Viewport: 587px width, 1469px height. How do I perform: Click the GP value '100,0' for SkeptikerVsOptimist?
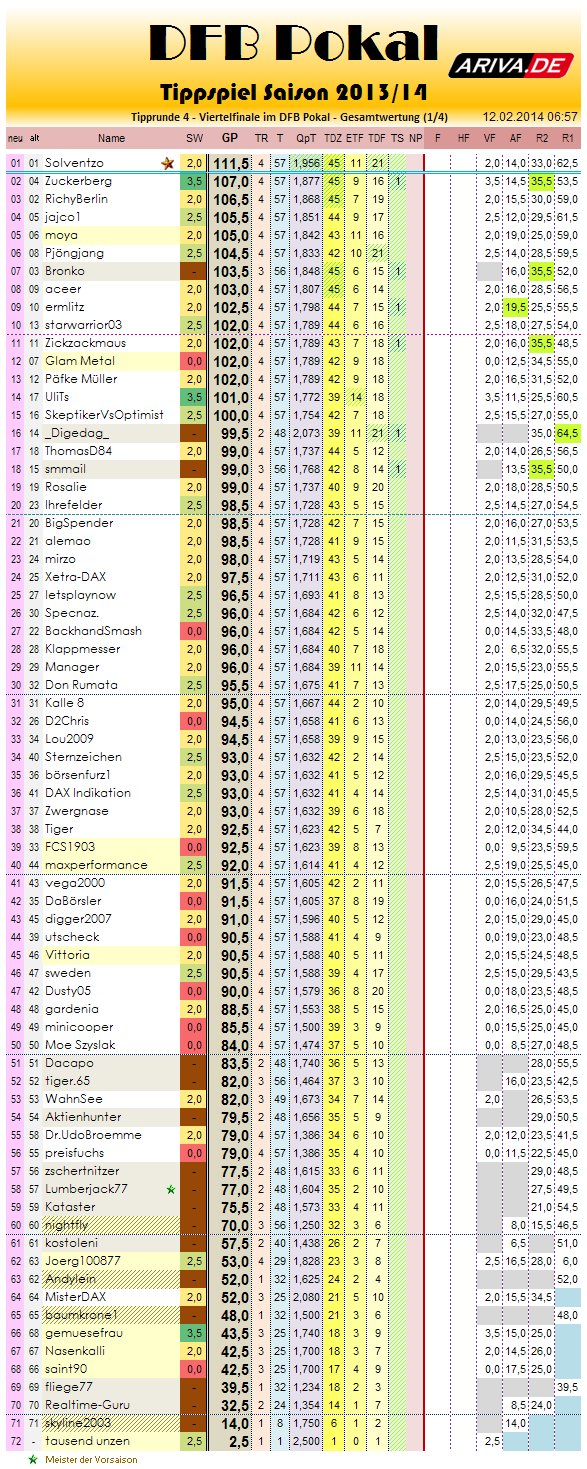coord(230,415)
